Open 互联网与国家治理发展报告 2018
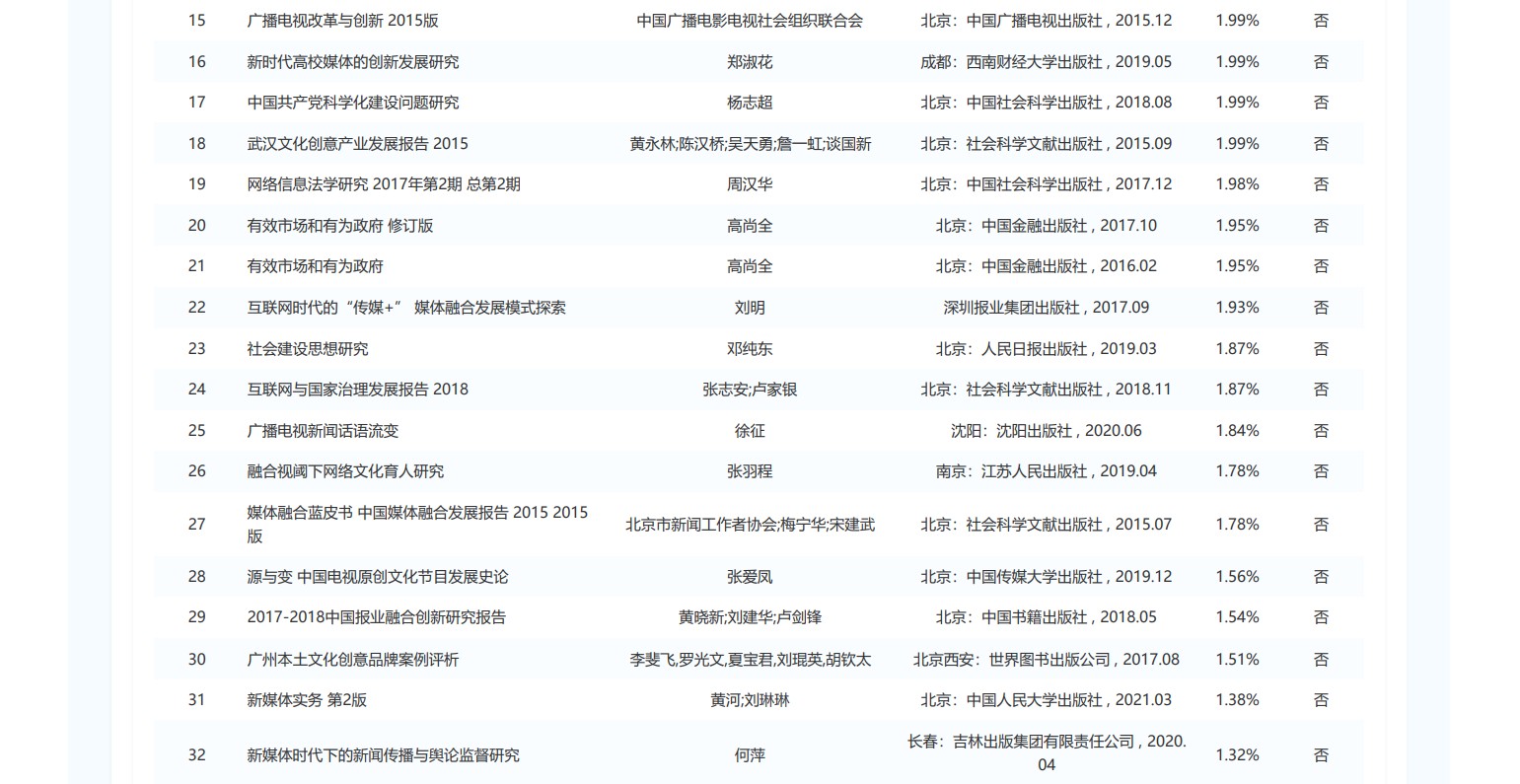Screen dimensions: 1520x784 [x=357, y=390]
